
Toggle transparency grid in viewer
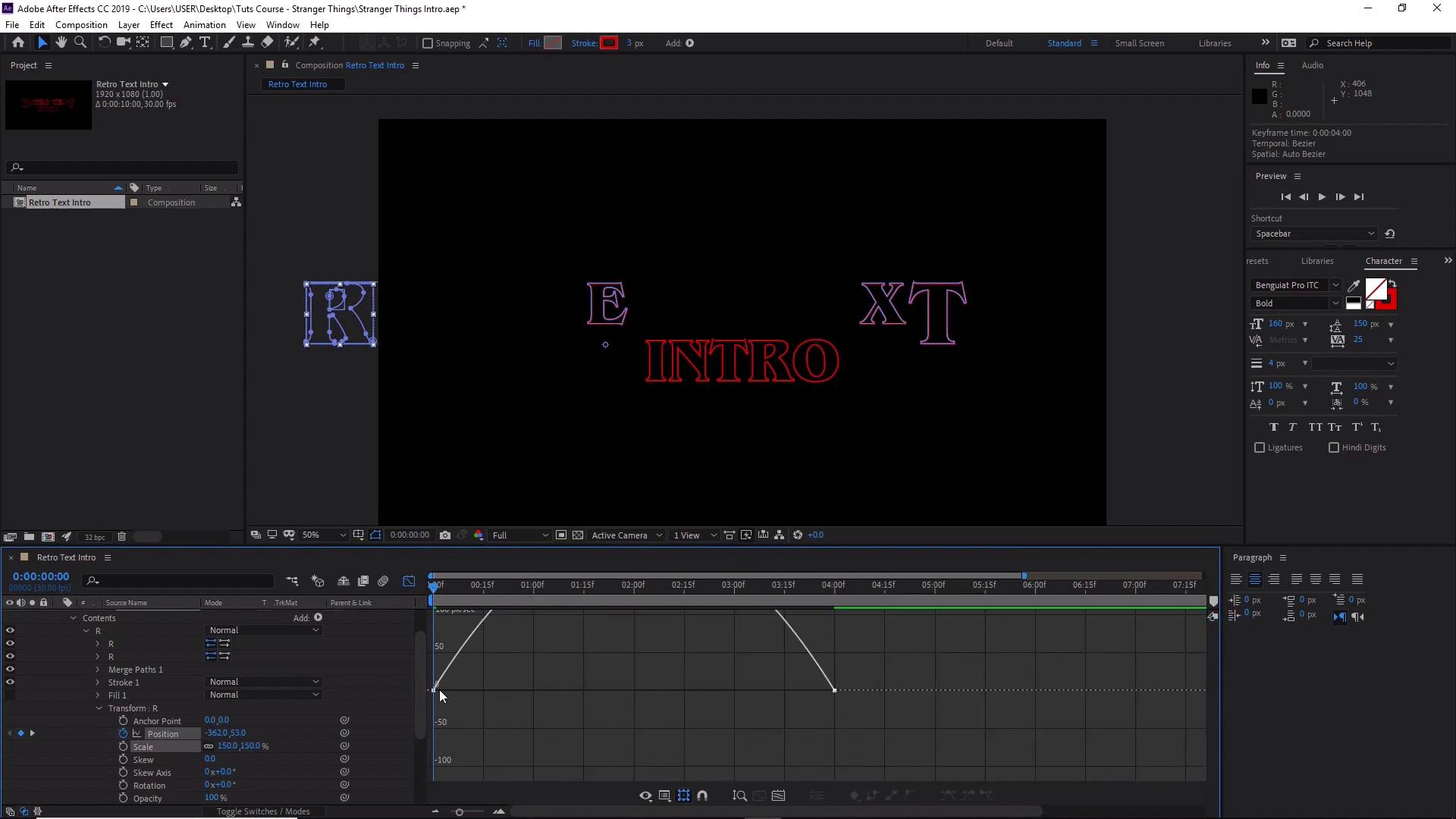pyautogui.click(x=578, y=535)
